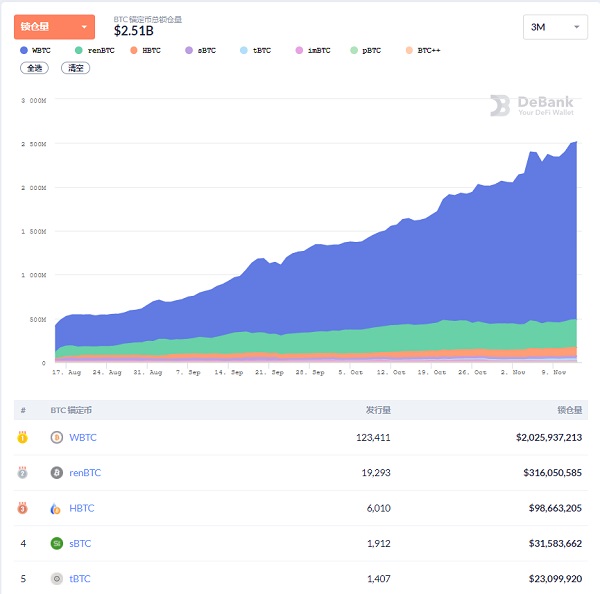Click the 清空 clear-all button
Image resolution: width=600 pixels, height=594 pixels.
point(75,68)
